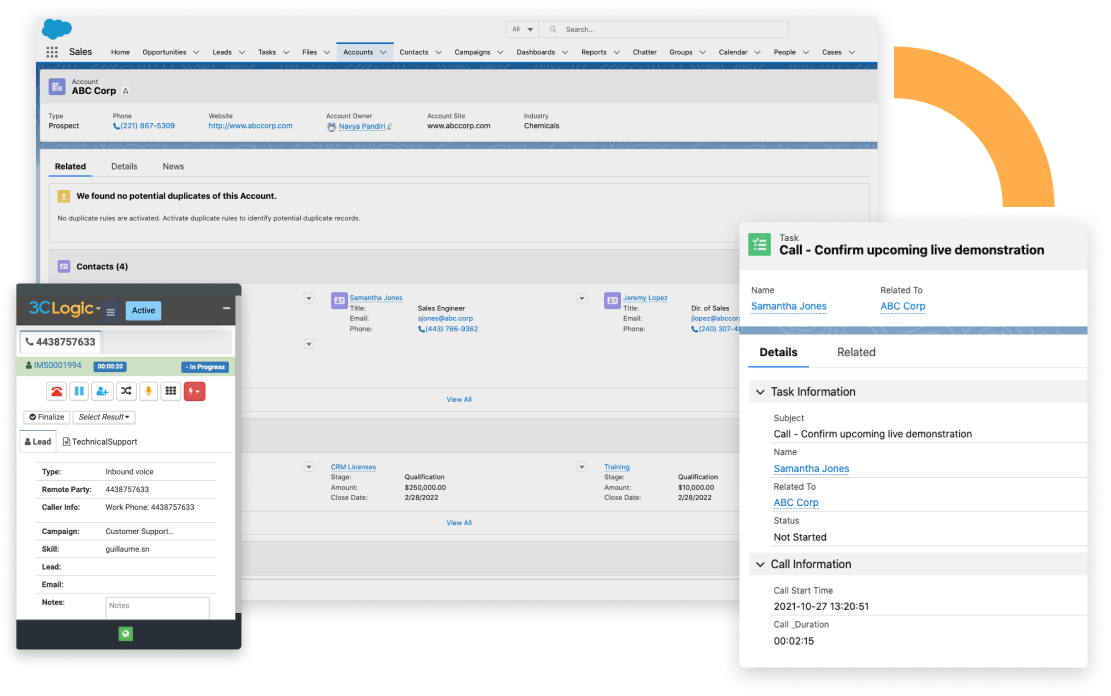Click the green globe icon in 3CLogic footer
1111x696 pixels.
[125, 634]
